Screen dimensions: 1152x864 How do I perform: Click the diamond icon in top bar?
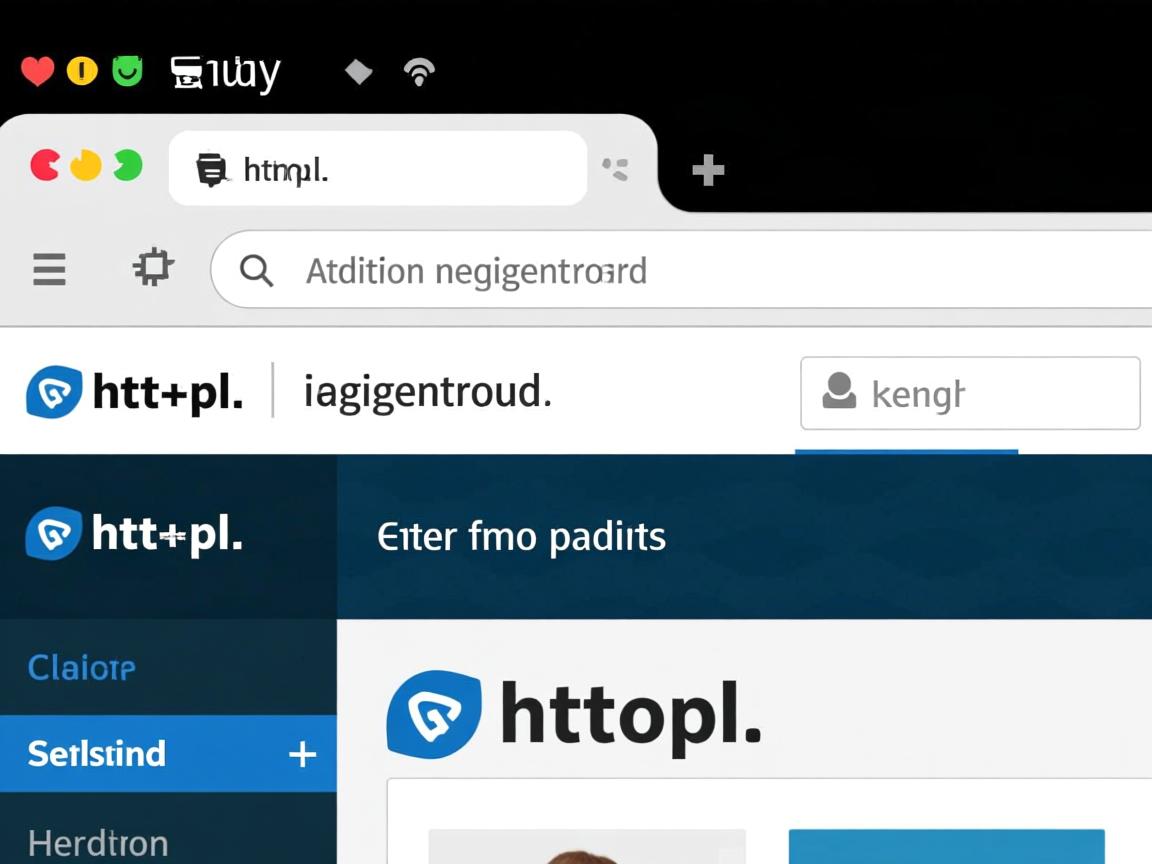(359, 72)
